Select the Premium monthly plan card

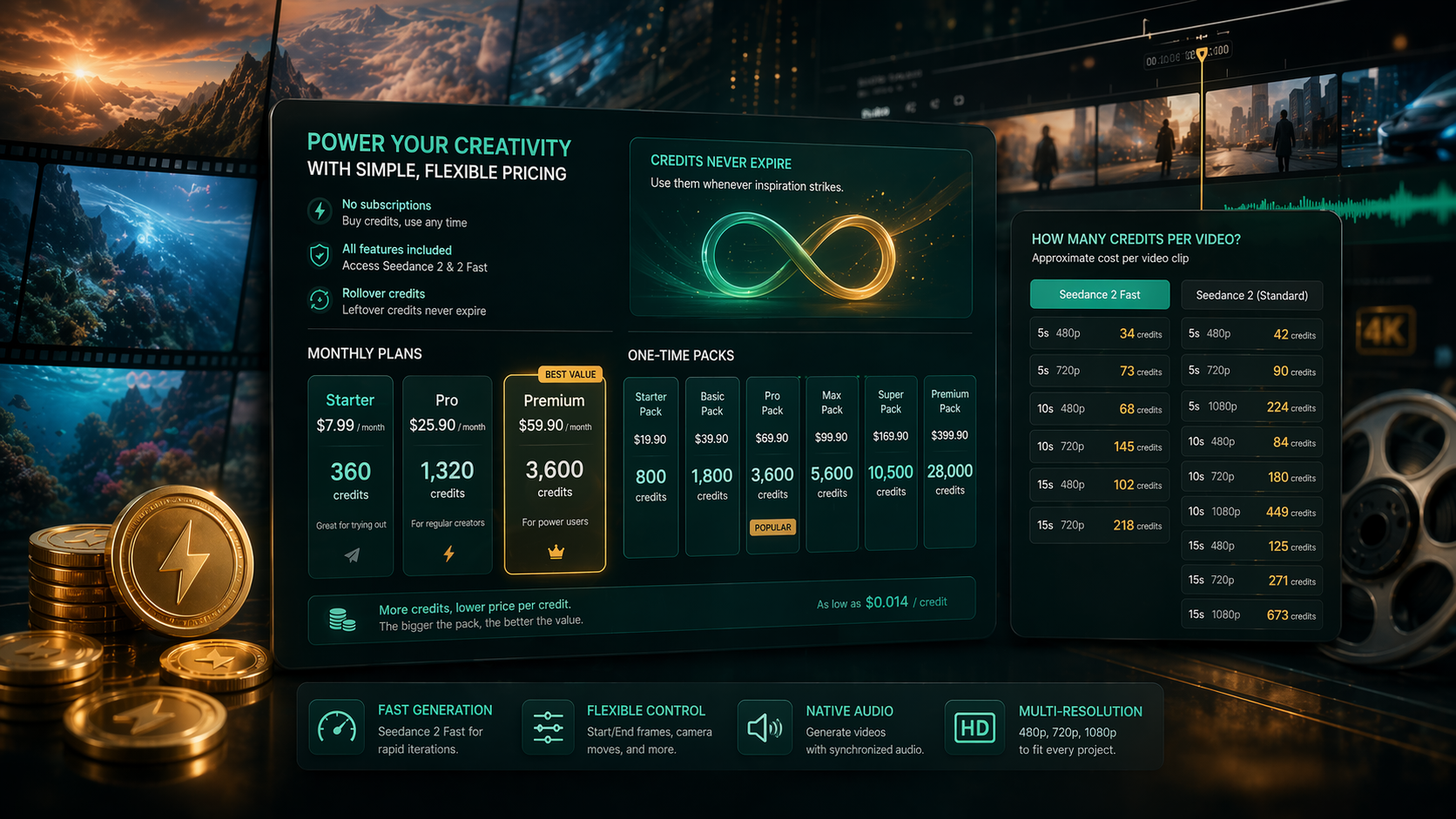pos(555,474)
